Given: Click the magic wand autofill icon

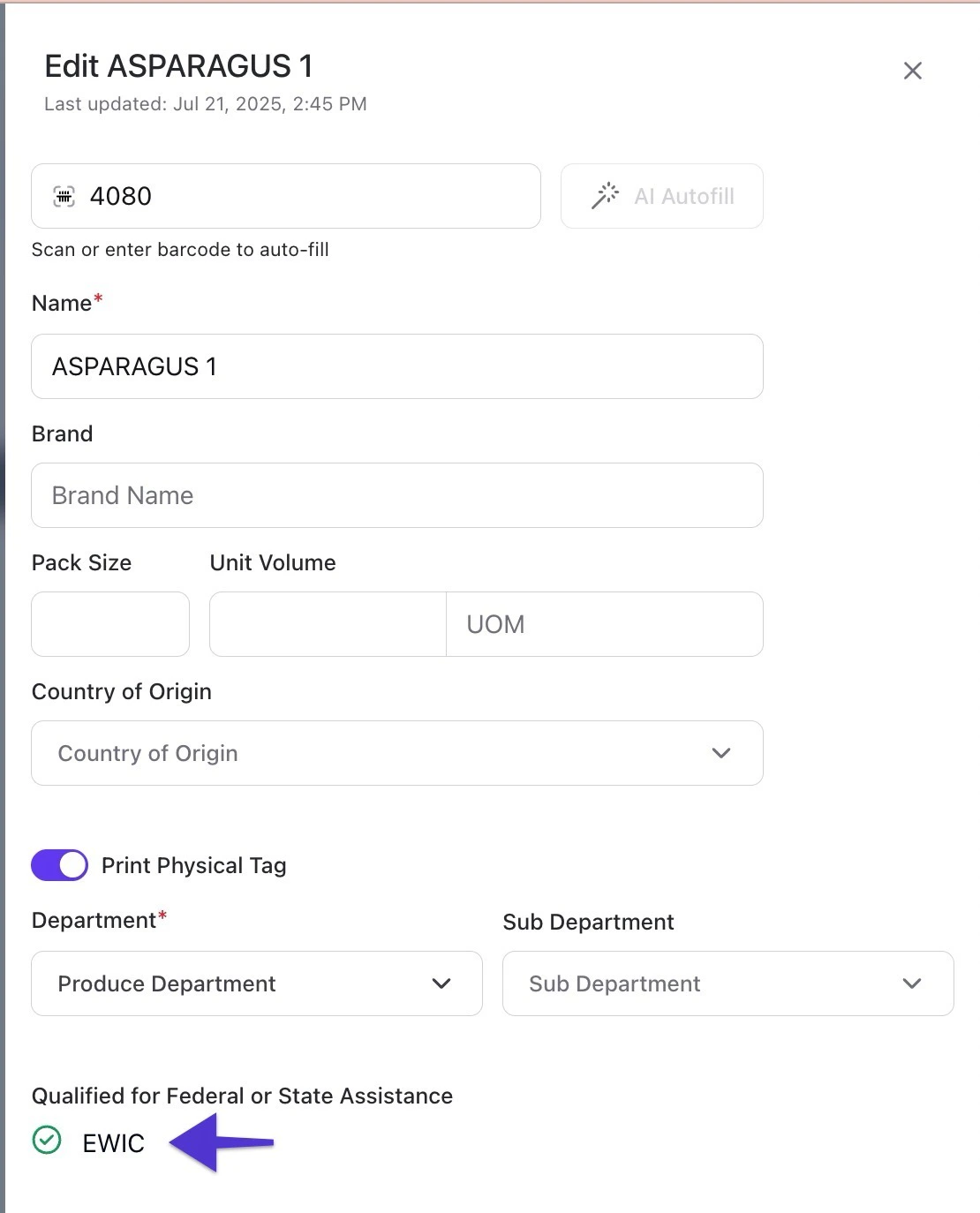Looking at the screenshot, I should click(605, 196).
